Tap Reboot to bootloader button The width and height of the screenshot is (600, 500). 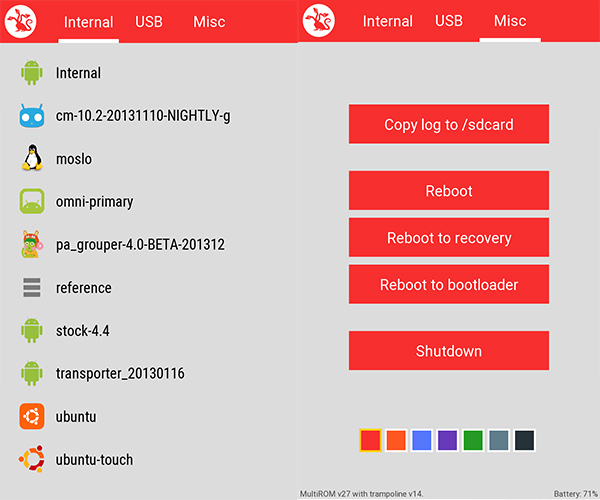[449, 284]
